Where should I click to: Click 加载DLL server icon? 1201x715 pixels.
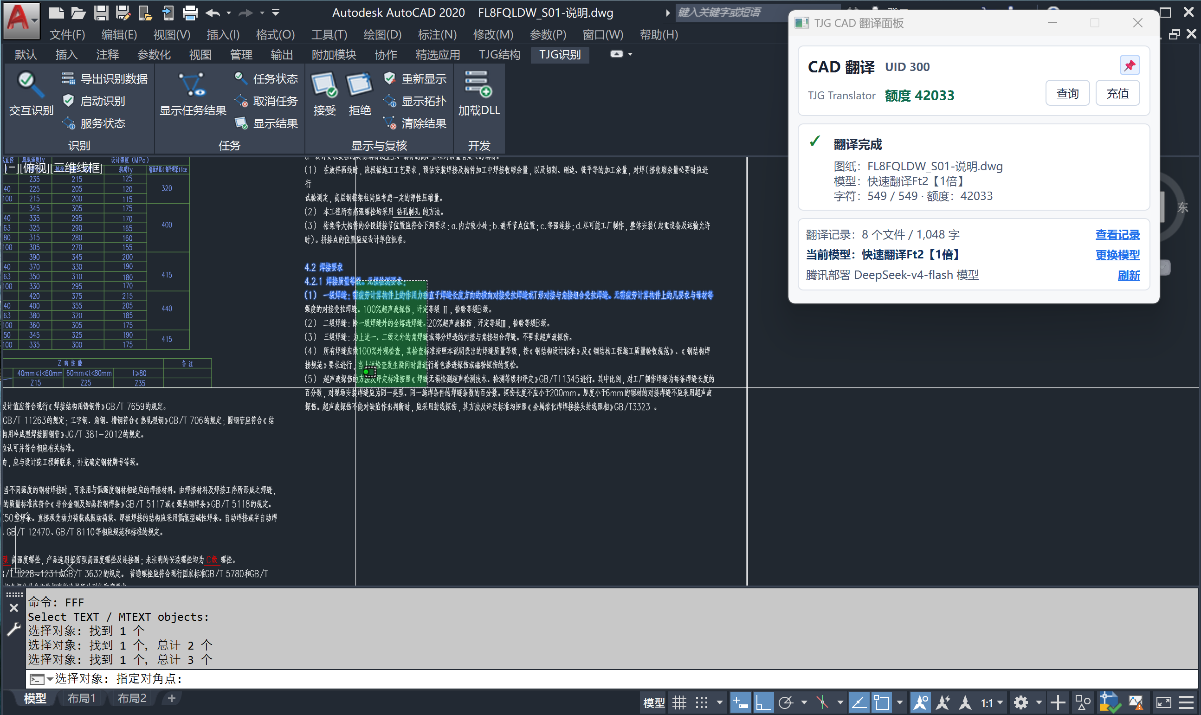[479, 95]
